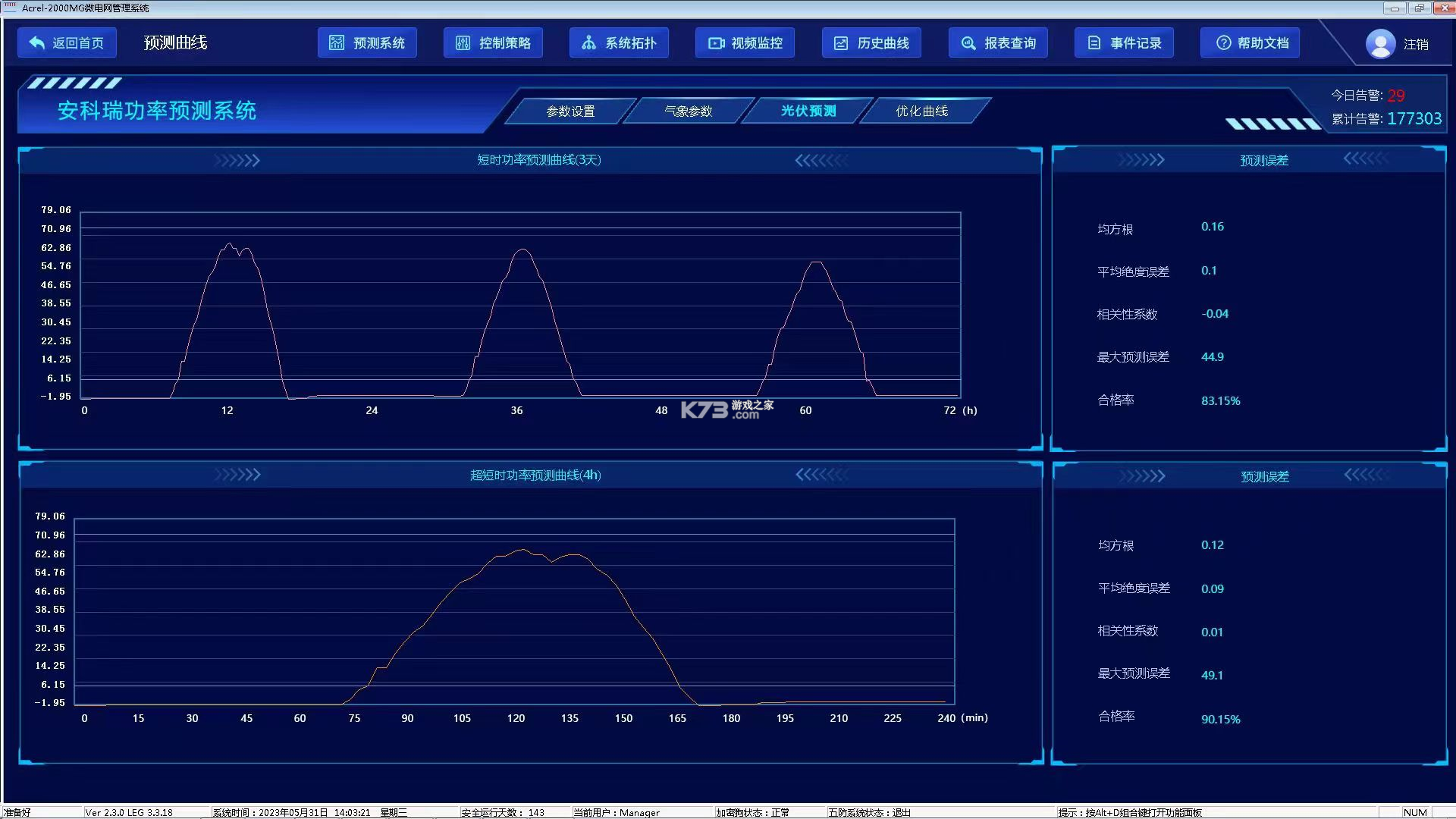Click the 安科瑞功率预测系统 heading
Image resolution: width=1456 pixels, height=819 pixels.
[x=157, y=111]
